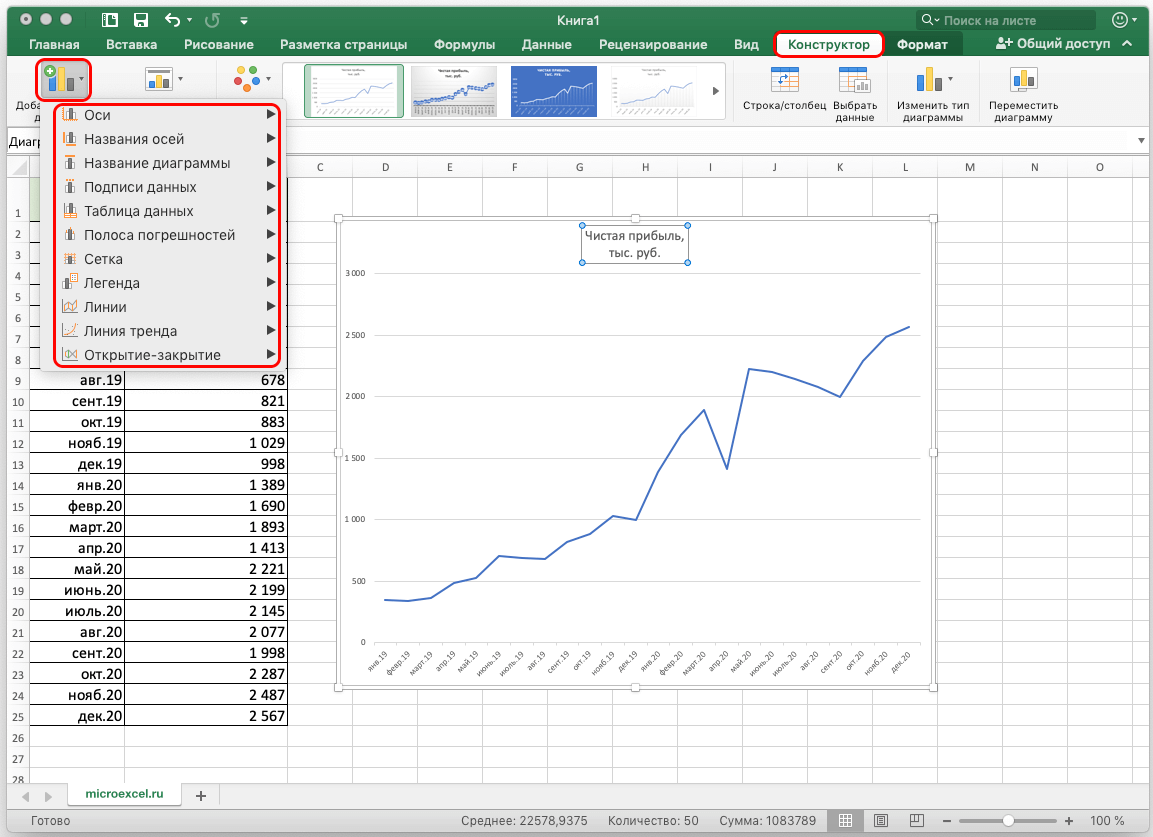Add a new sheet with plus icon

[201, 796]
